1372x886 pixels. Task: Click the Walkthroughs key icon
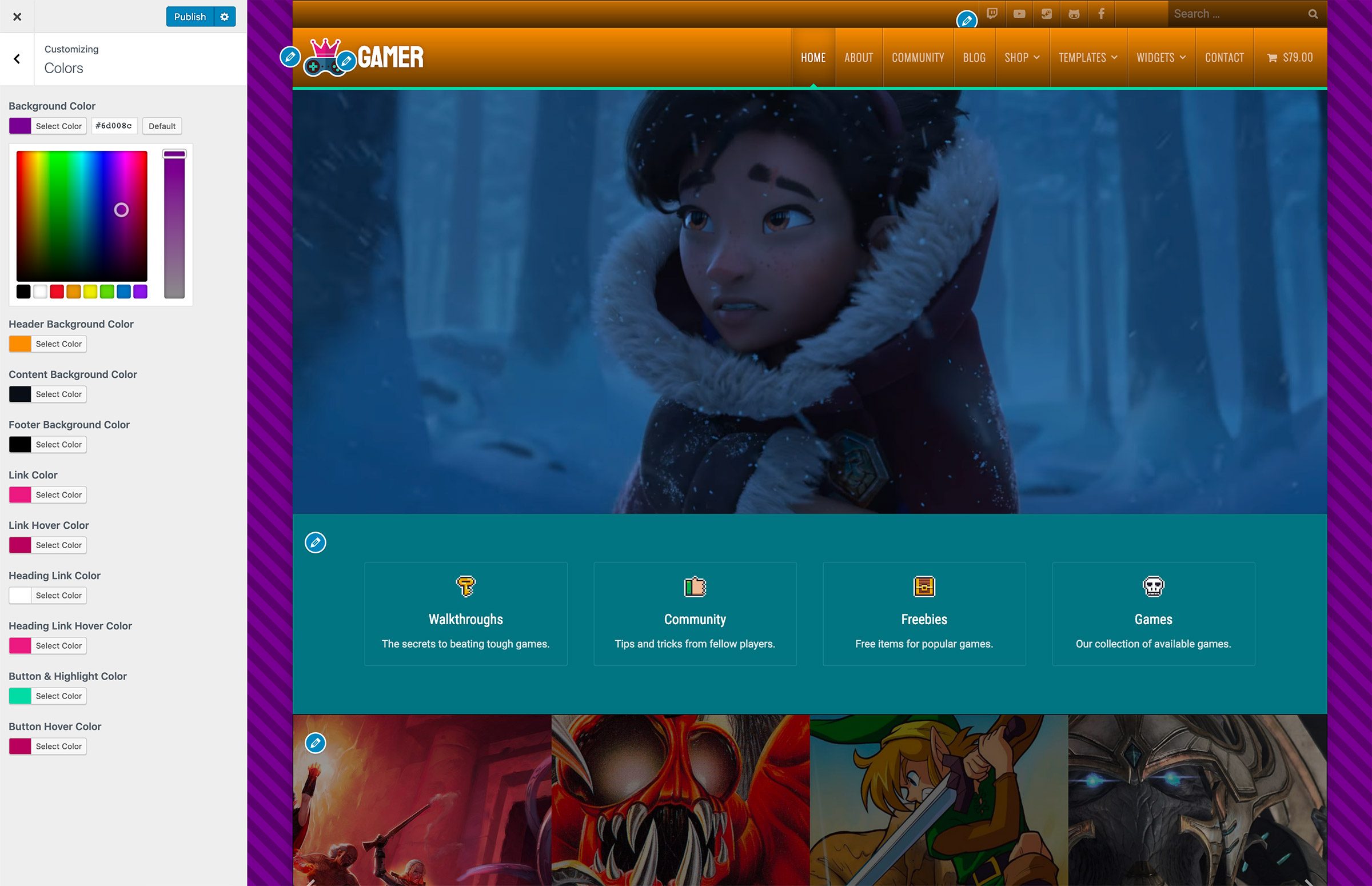(465, 586)
